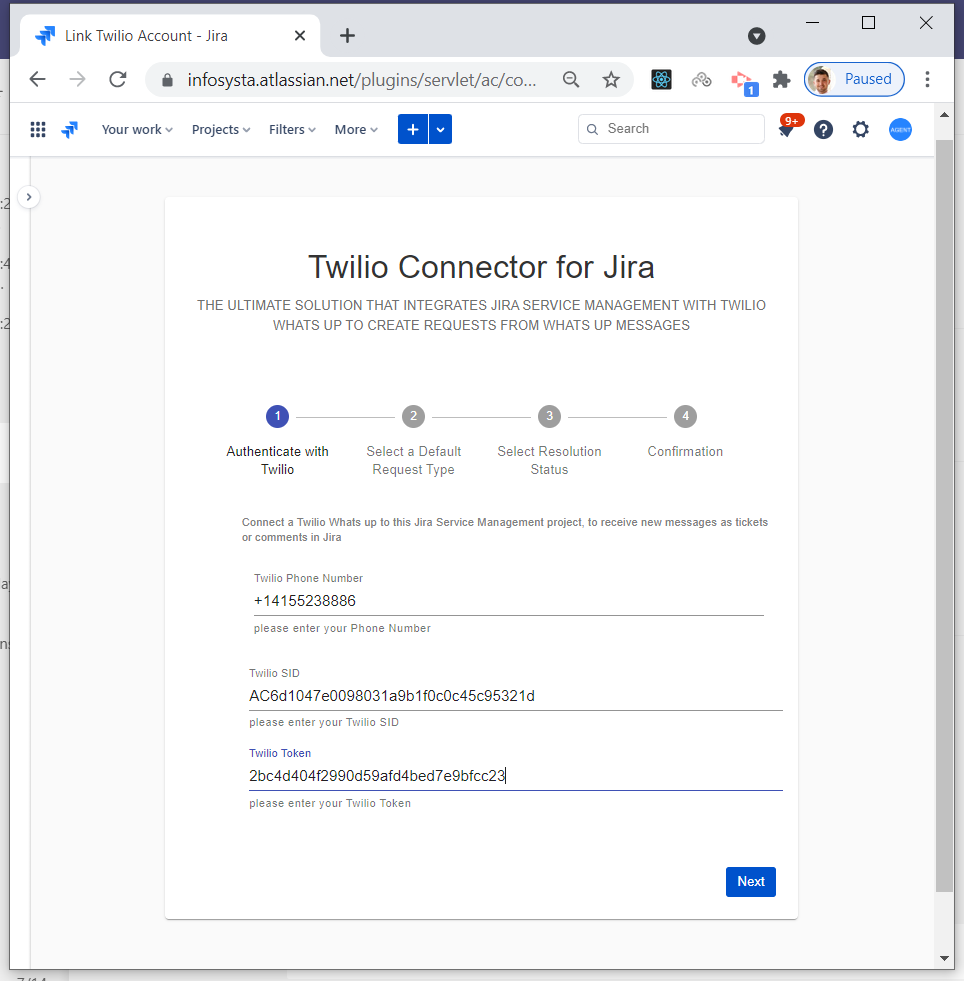Image resolution: width=964 pixels, height=981 pixels.
Task: Expand the collapsed sidebar with chevron
Action: tap(29, 197)
